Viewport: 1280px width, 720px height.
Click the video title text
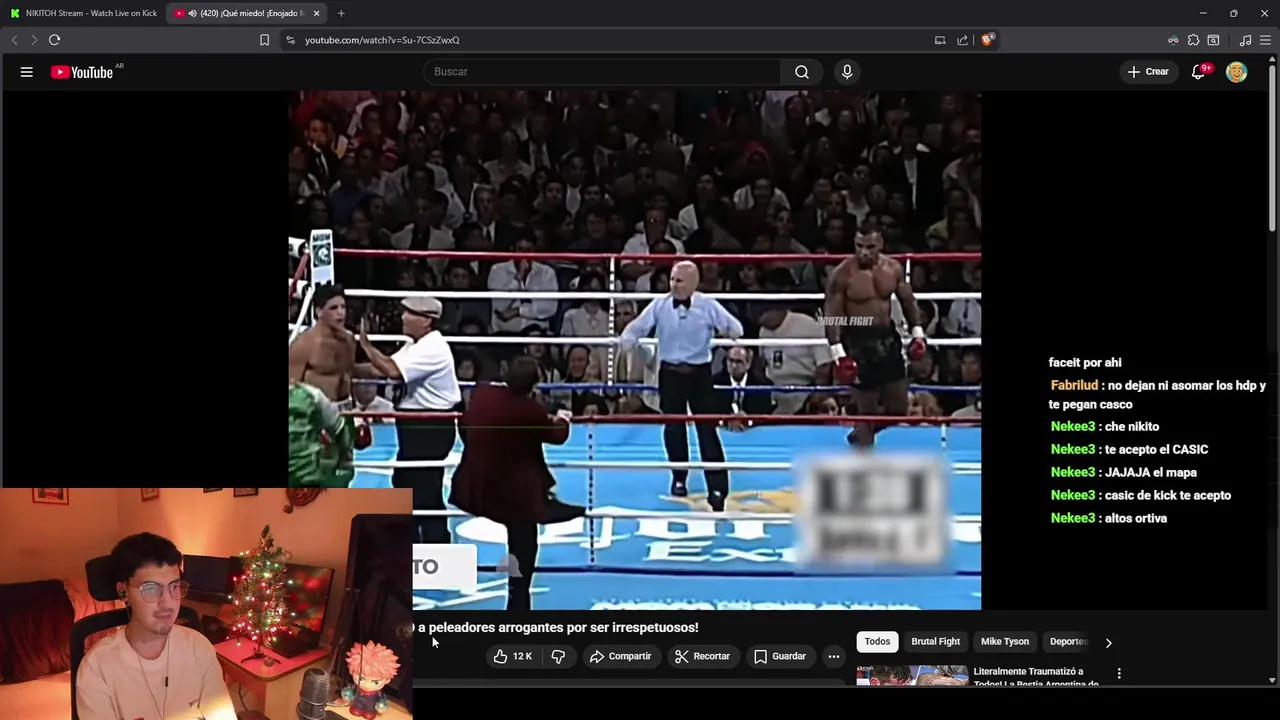555,627
